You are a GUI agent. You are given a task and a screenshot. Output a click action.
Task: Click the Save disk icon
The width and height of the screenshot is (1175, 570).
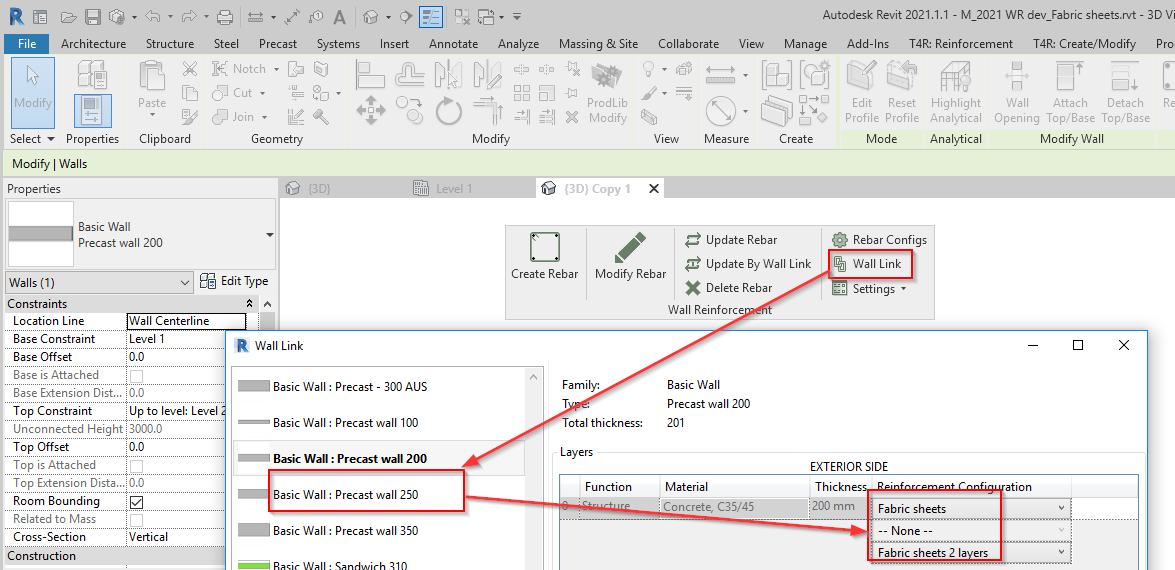[92, 16]
